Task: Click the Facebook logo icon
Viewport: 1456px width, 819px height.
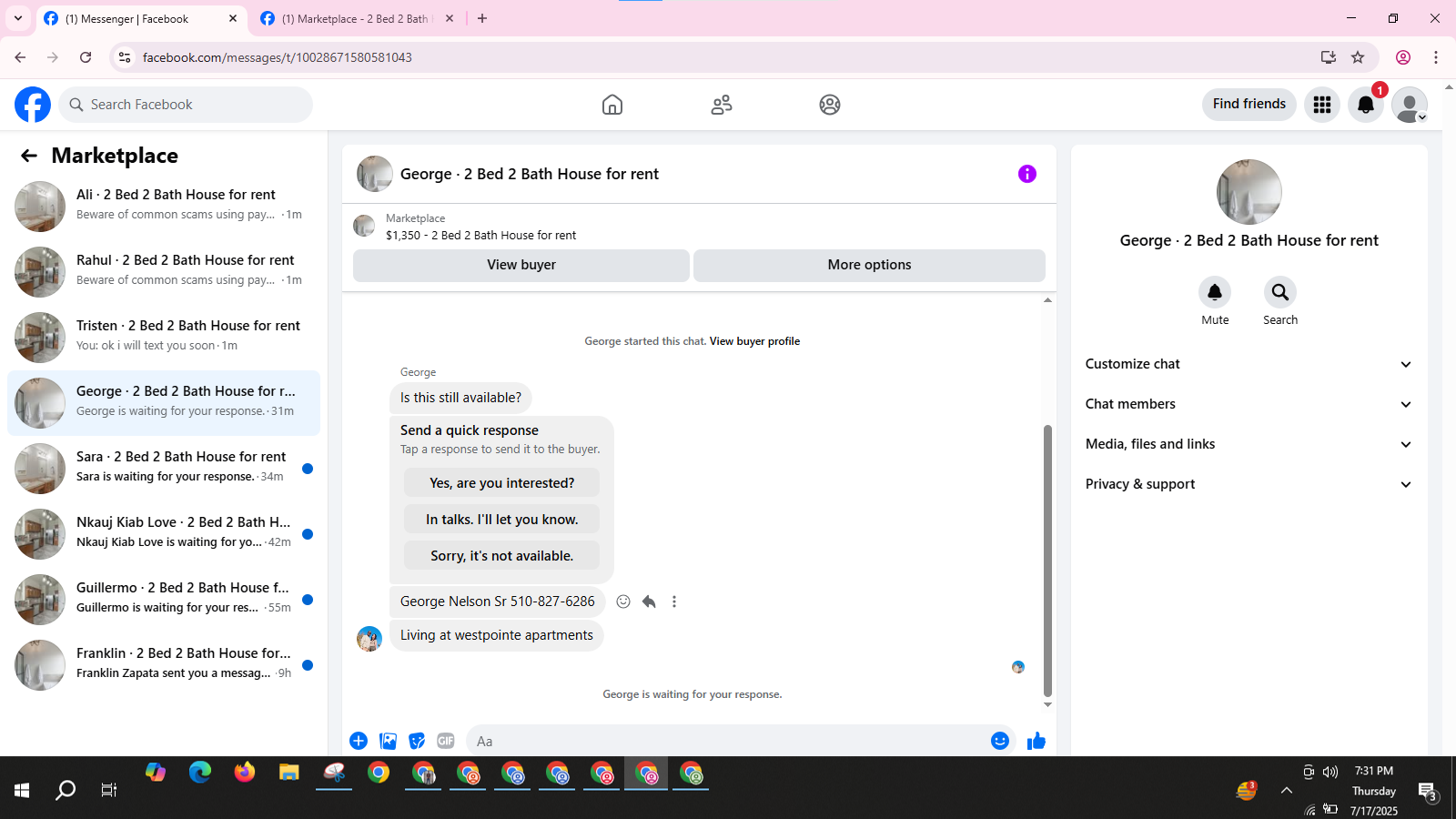Action: tap(33, 105)
